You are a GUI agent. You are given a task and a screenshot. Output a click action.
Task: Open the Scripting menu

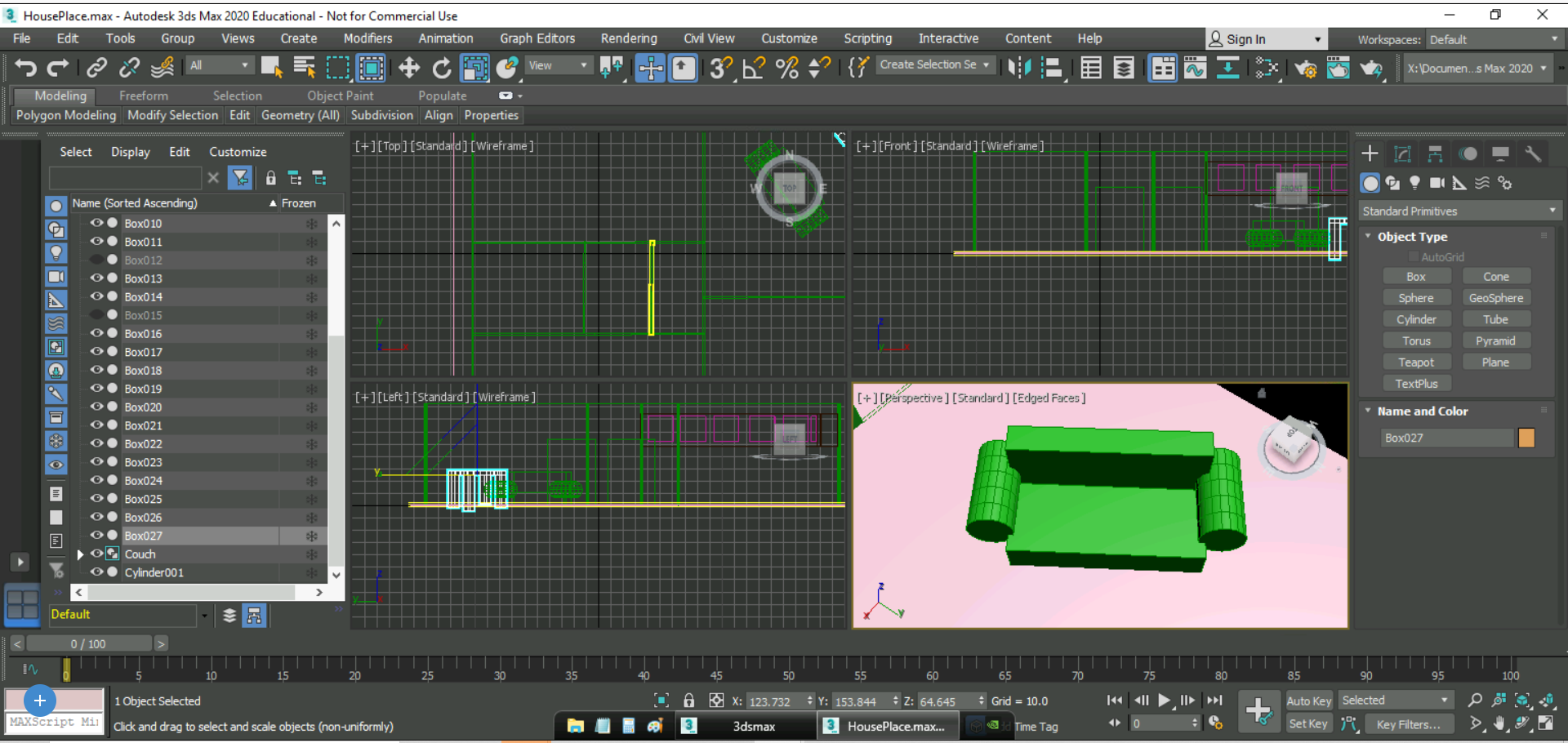click(x=867, y=38)
